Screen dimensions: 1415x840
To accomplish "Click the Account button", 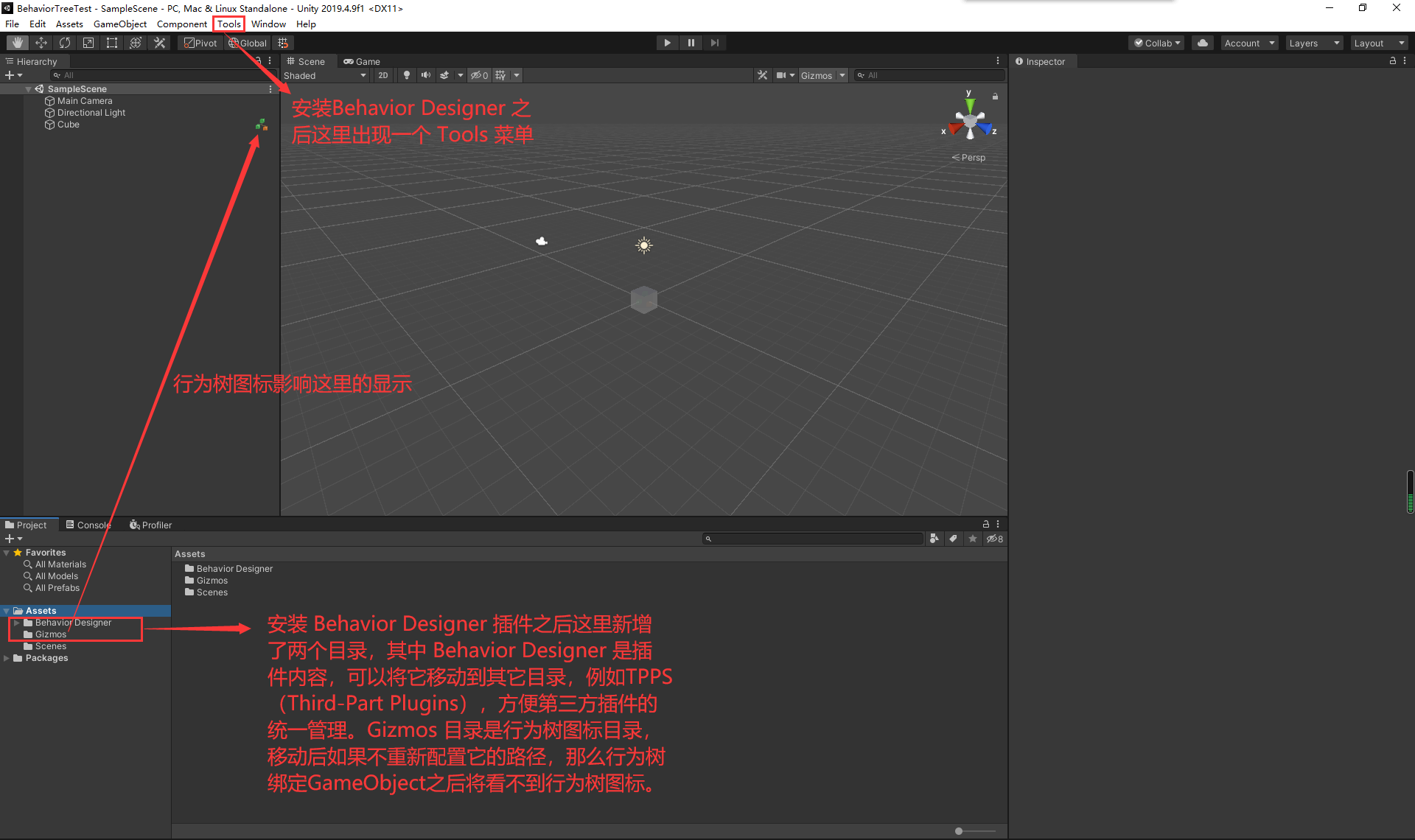I will 1248,42.
